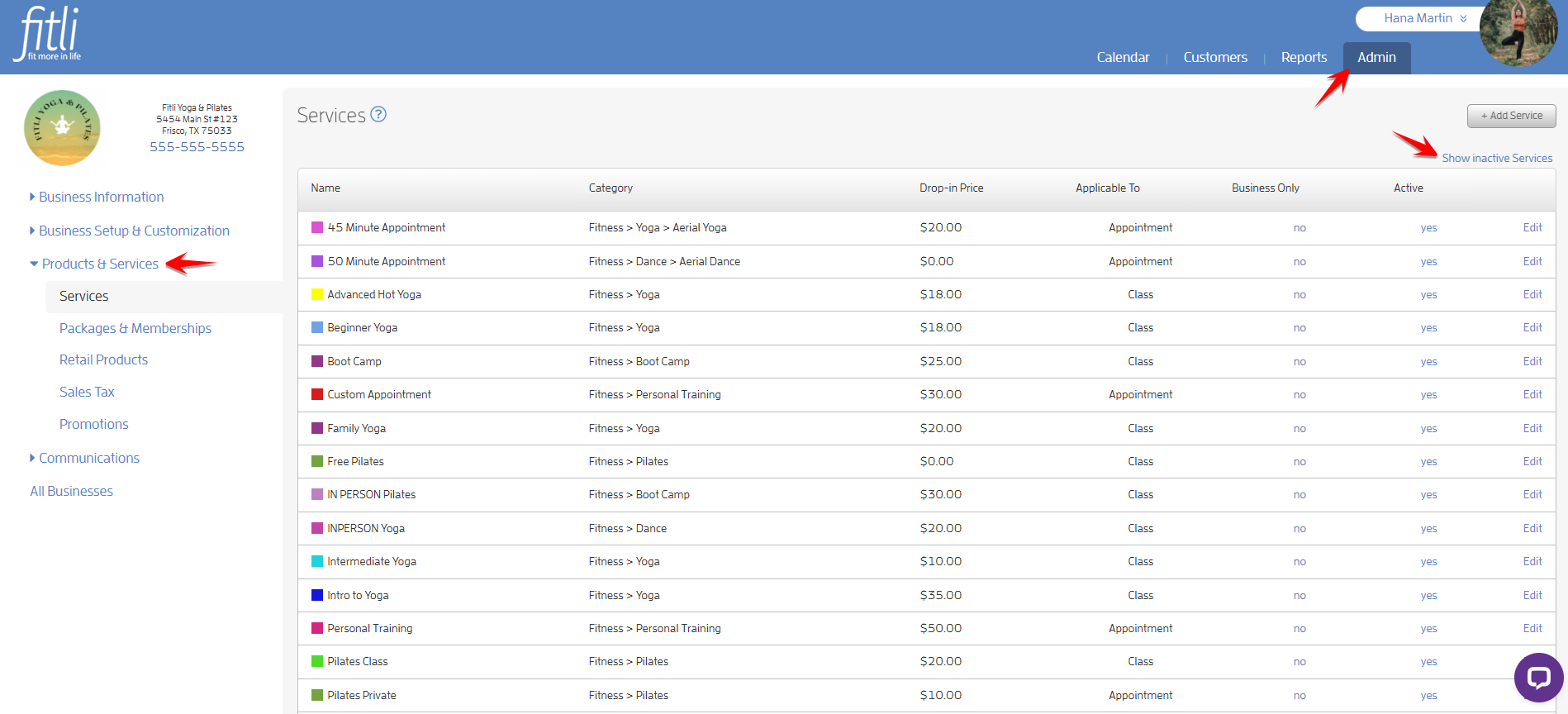
Task: Edit the Personal Training service
Action: point(1532,628)
